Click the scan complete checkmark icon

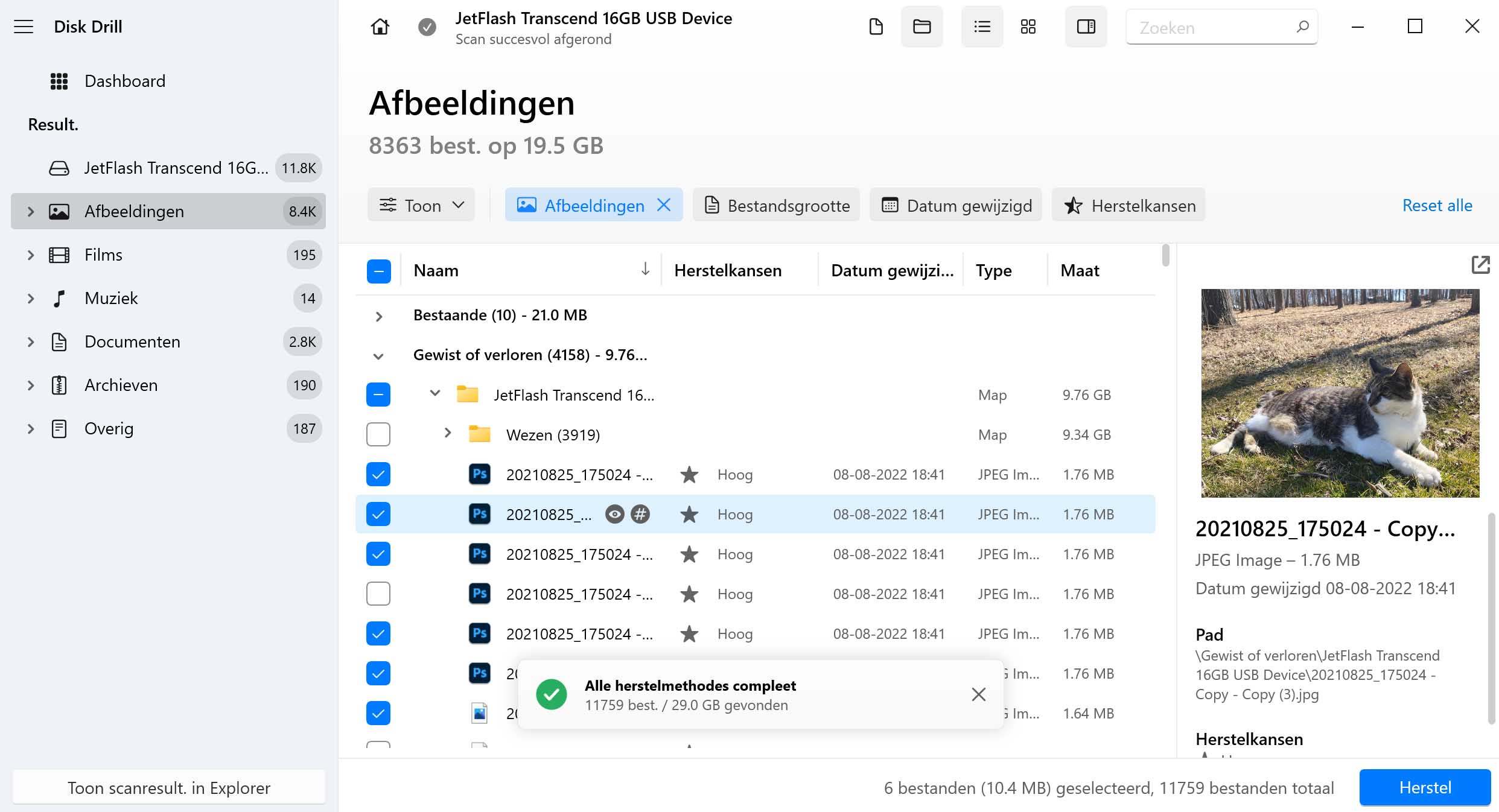point(427,27)
